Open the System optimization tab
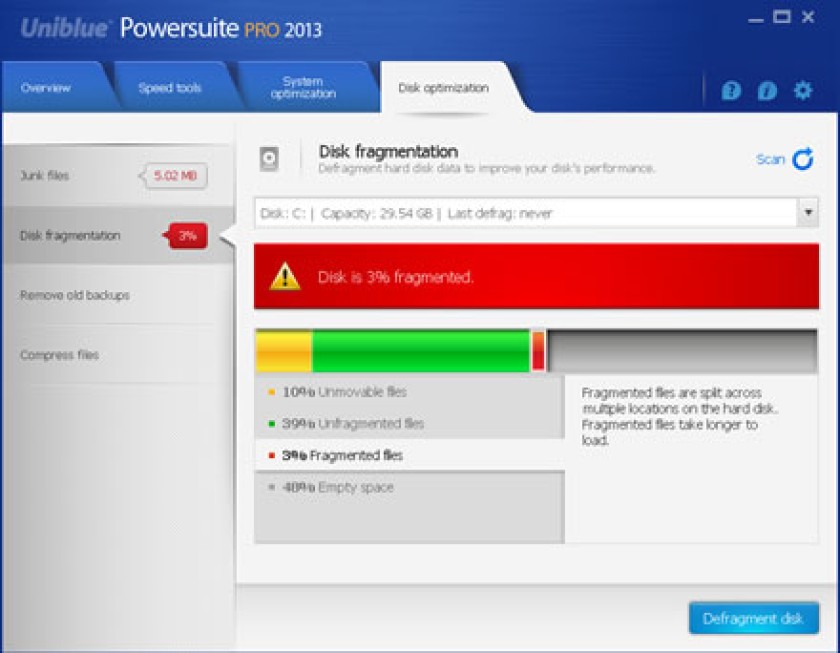The width and height of the screenshot is (840, 653). (x=303, y=87)
